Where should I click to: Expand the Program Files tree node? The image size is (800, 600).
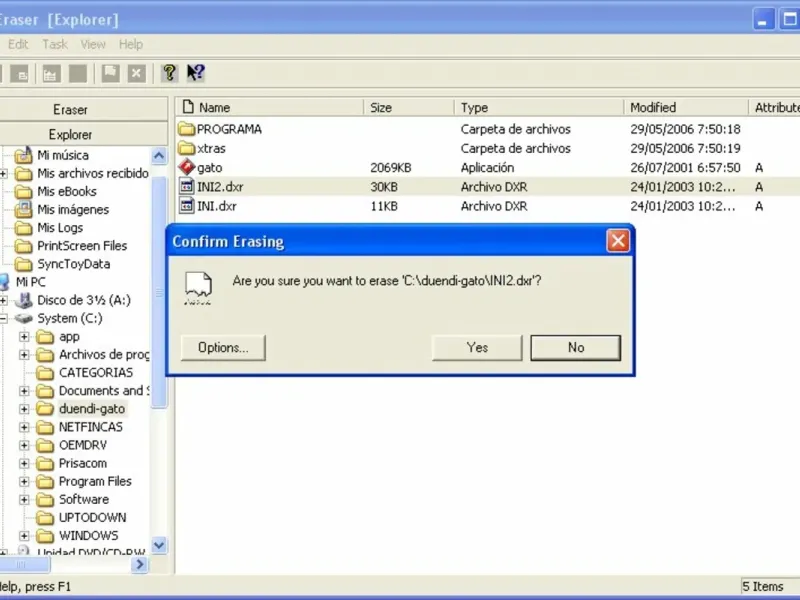(24, 482)
